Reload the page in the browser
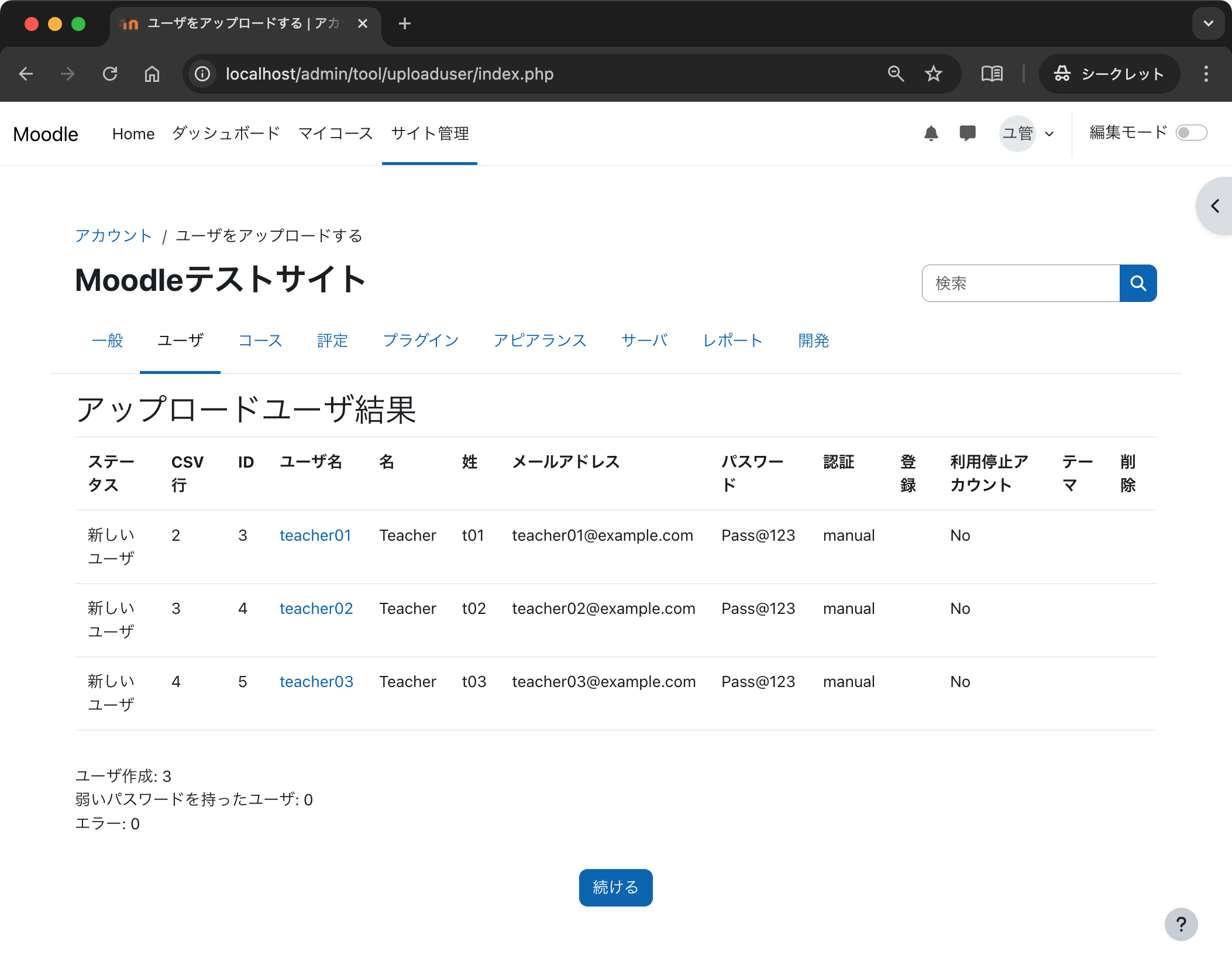The width and height of the screenshot is (1232, 975). coord(111,74)
